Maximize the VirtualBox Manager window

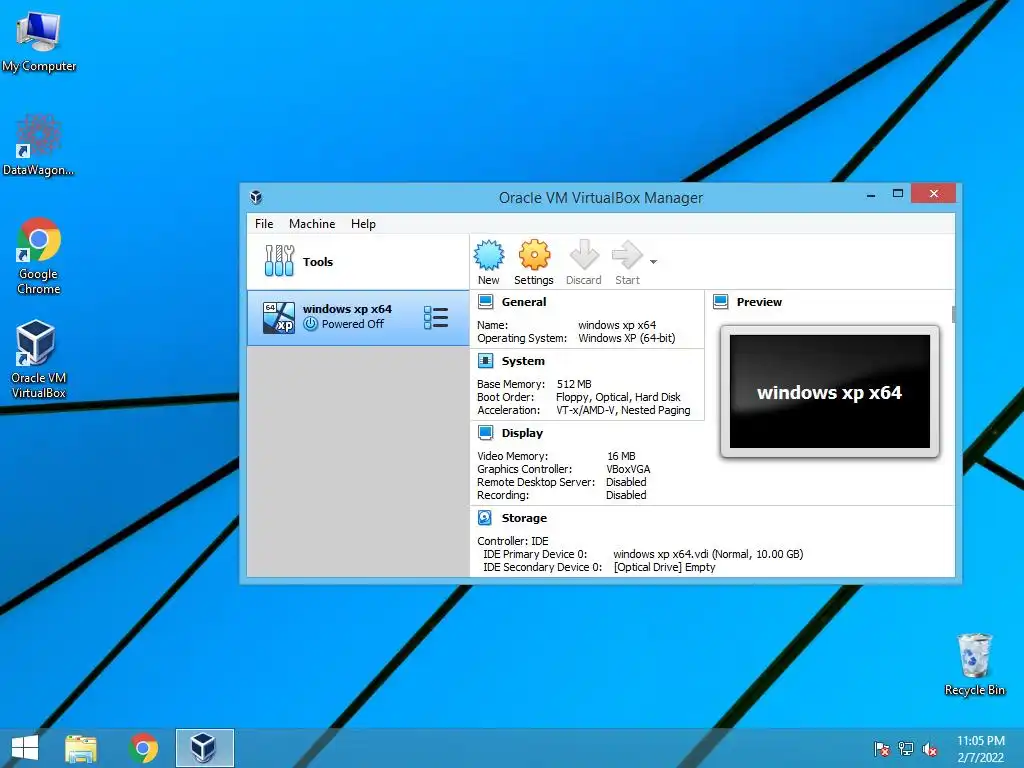898,193
